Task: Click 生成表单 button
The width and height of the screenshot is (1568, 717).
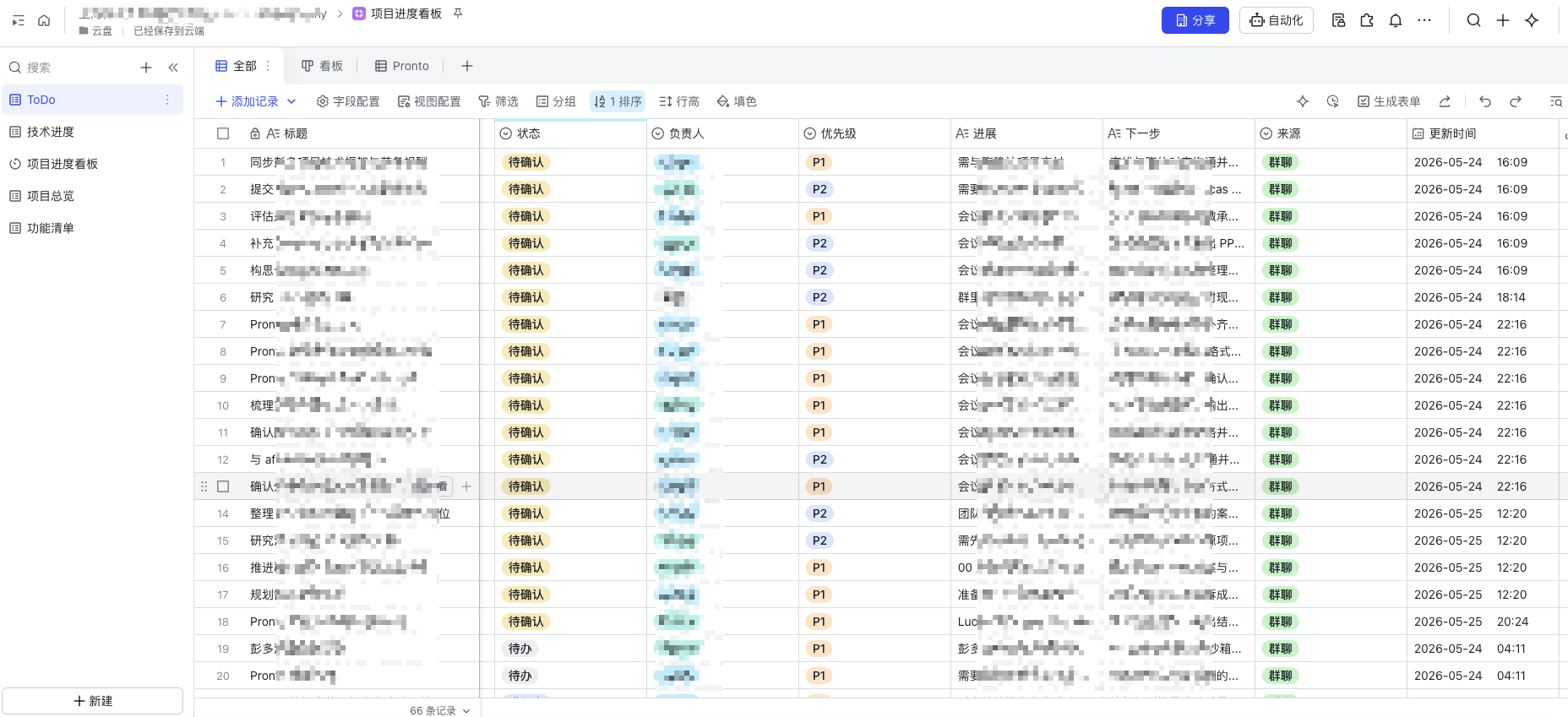Action: [1389, 101]
